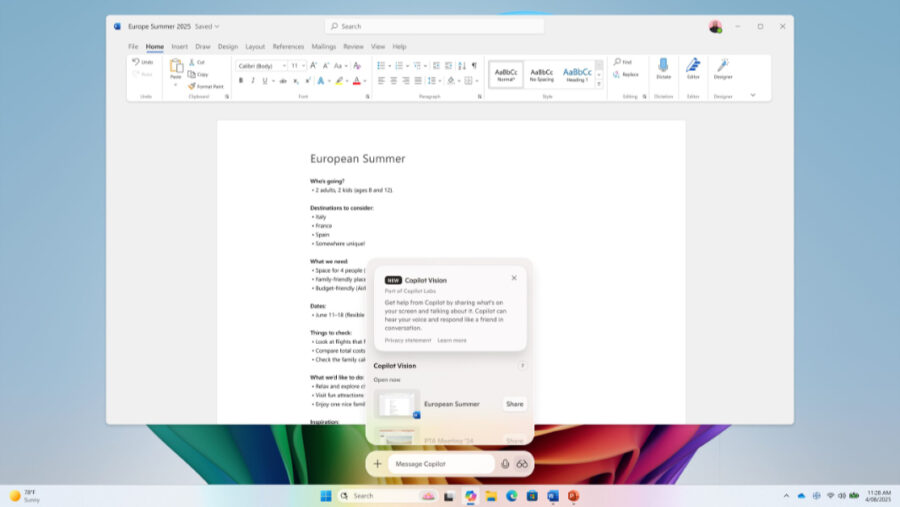The width and height of the screenshot is (900, 507).
Task: Open the Editor pane
Action: pyautogui.click(x=693, y=68)
